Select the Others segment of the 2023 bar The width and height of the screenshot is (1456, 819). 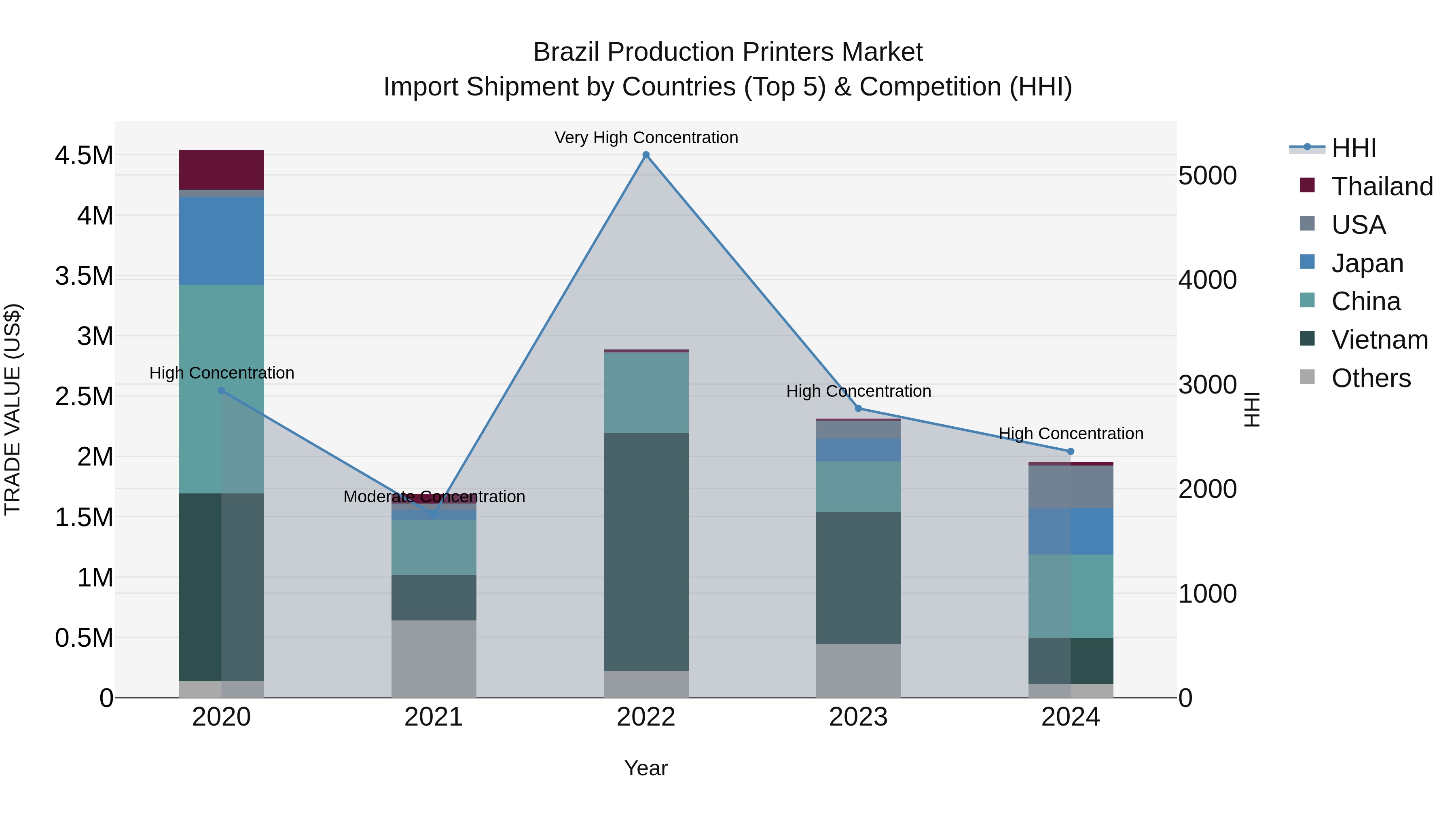click(x=858, y=671)
